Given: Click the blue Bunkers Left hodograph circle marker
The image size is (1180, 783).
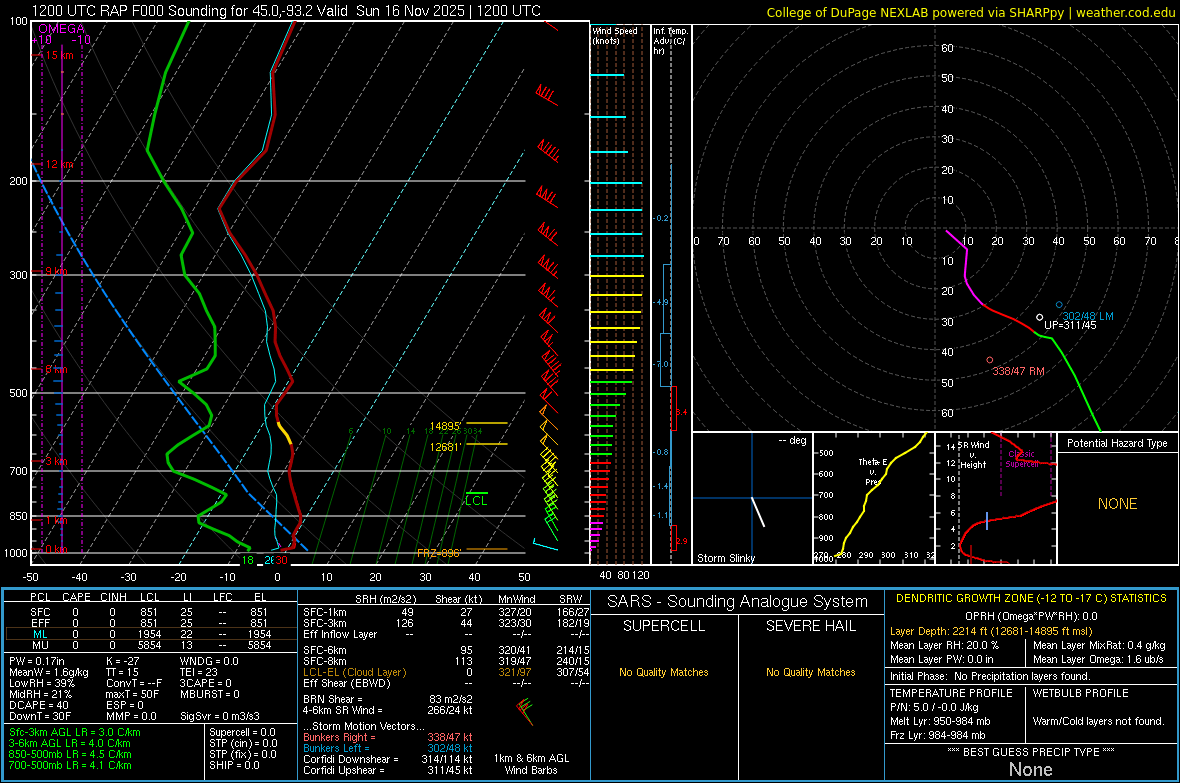Looking at the screenshot, I should click(1059, 305).
